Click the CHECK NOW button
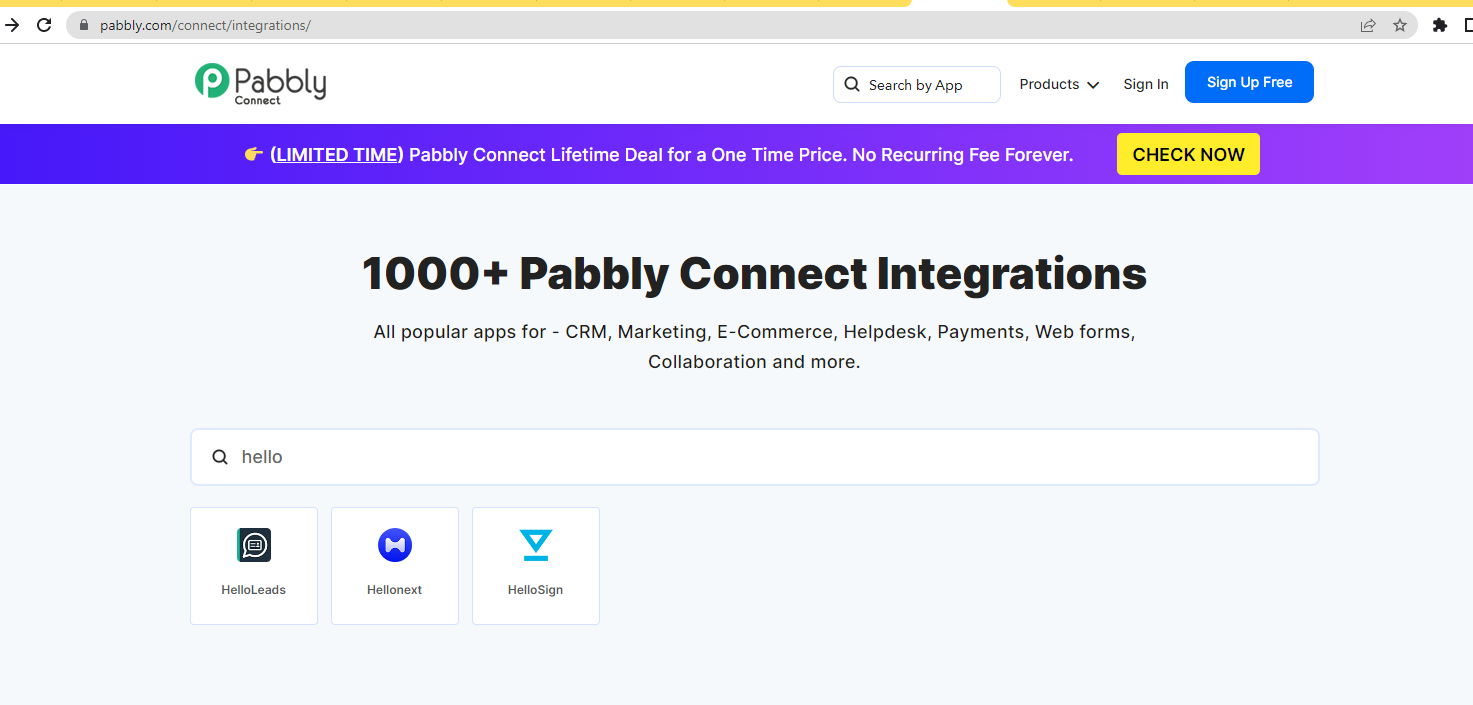This screenshot has height=705, width=1473. tap(1188, 154)
